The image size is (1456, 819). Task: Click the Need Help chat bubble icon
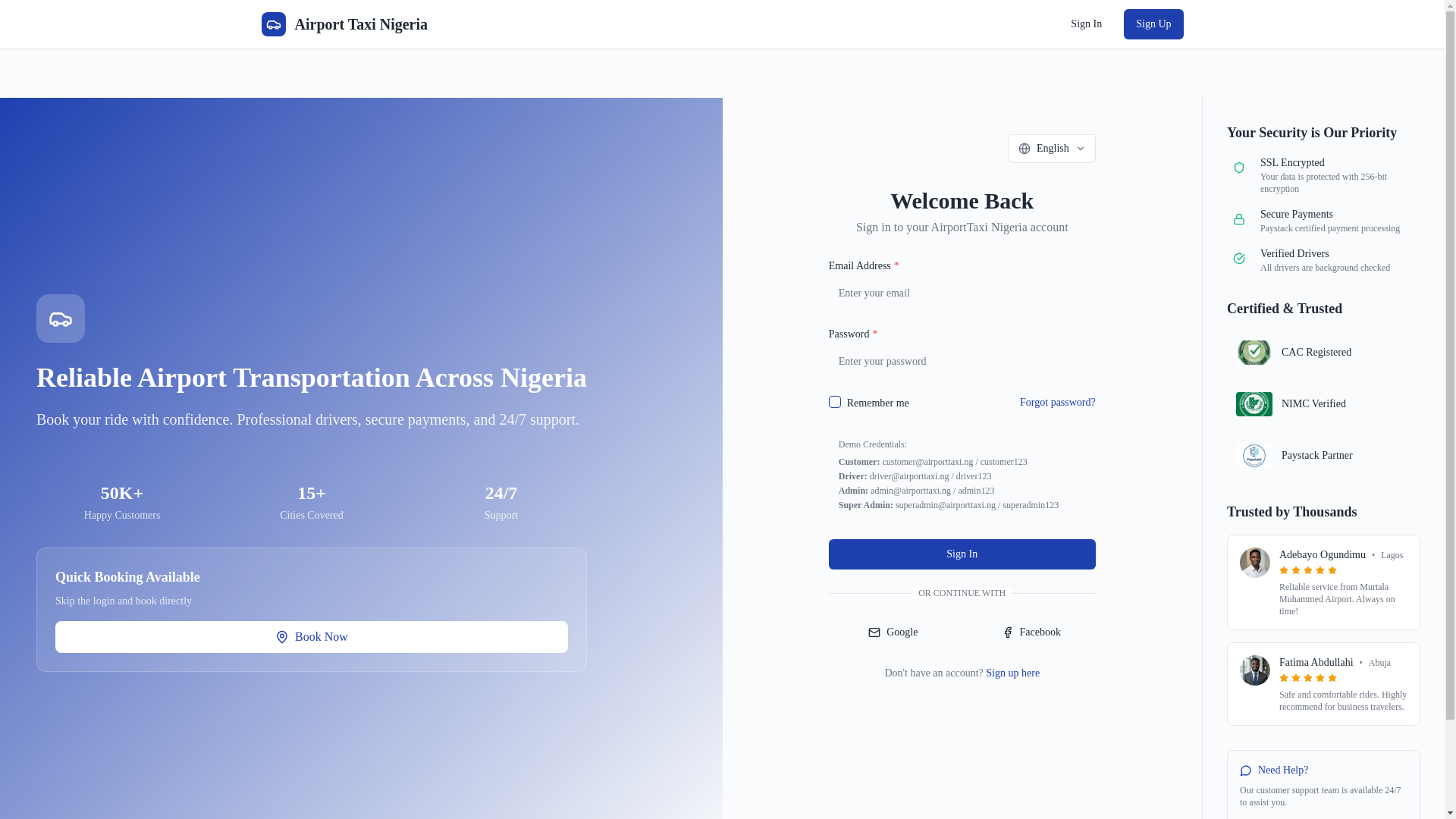pyautogui.click(x=1246, y=770)
